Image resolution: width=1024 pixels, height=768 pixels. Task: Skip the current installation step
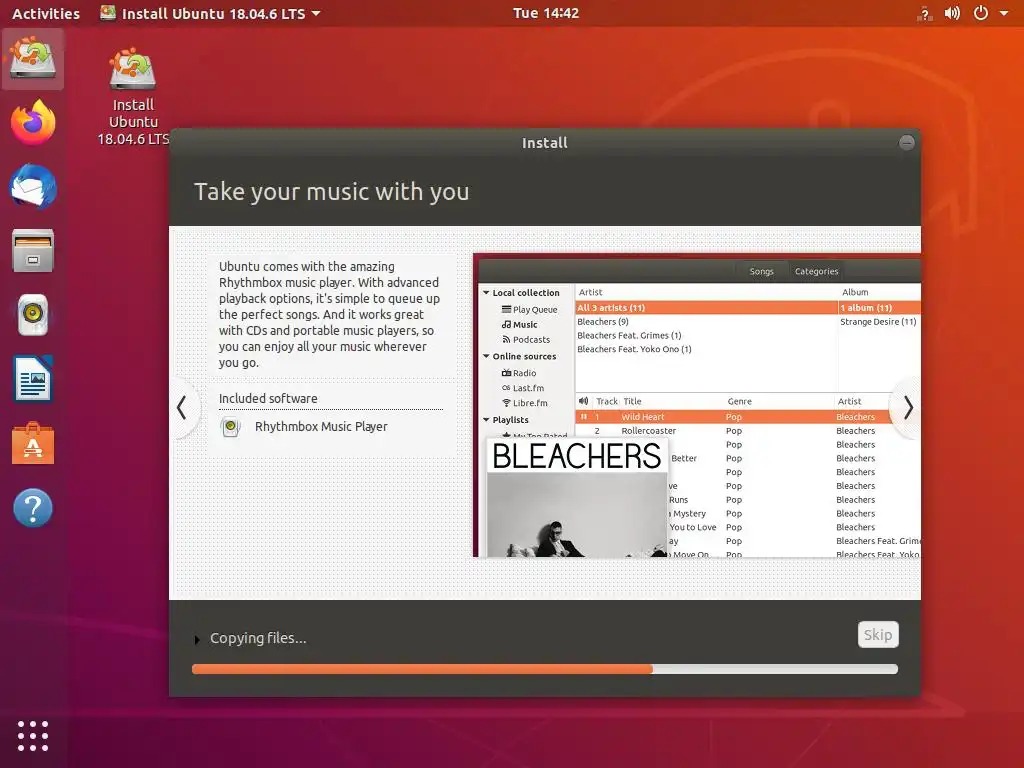878,635
